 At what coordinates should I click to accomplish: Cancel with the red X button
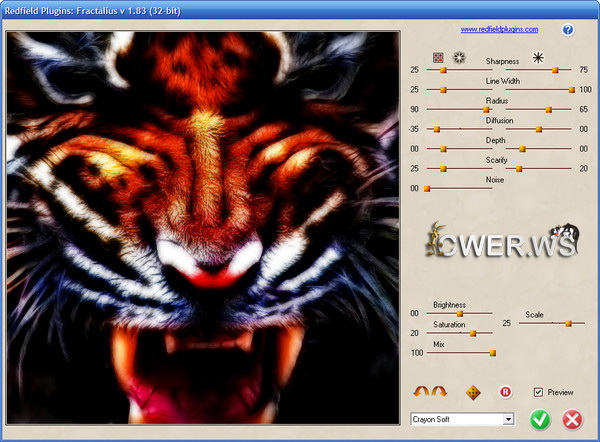572,419
